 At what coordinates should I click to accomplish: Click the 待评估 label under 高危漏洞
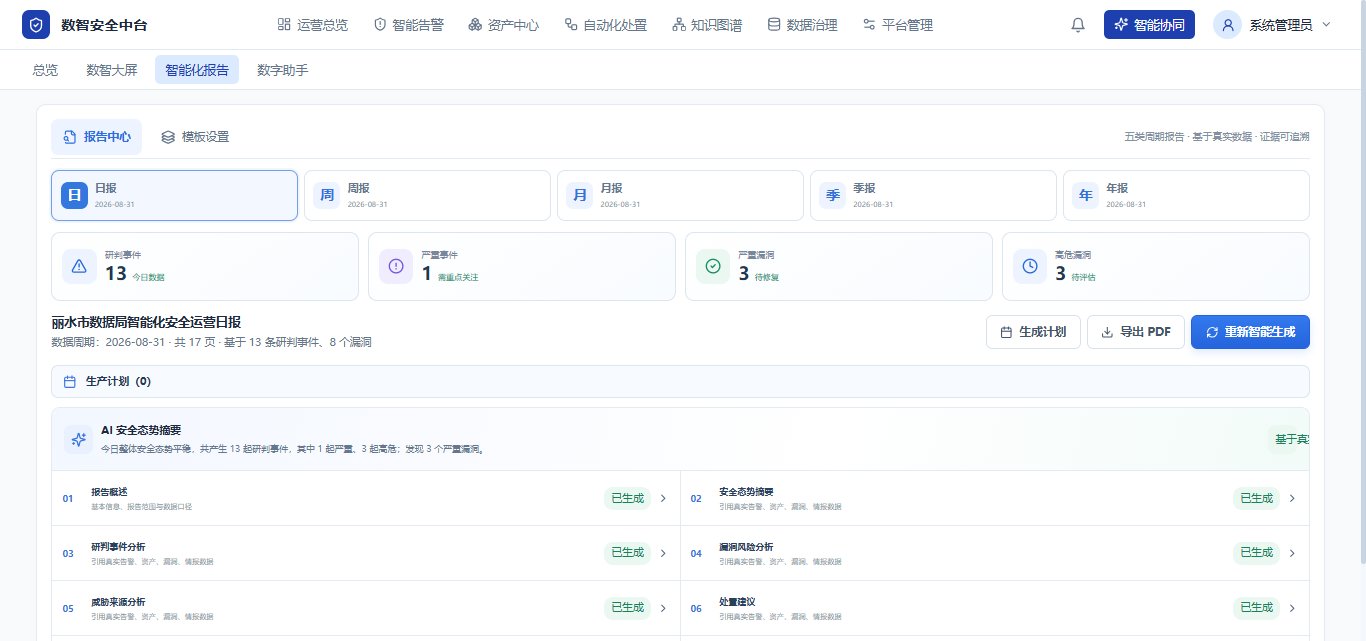[1083, 277]
